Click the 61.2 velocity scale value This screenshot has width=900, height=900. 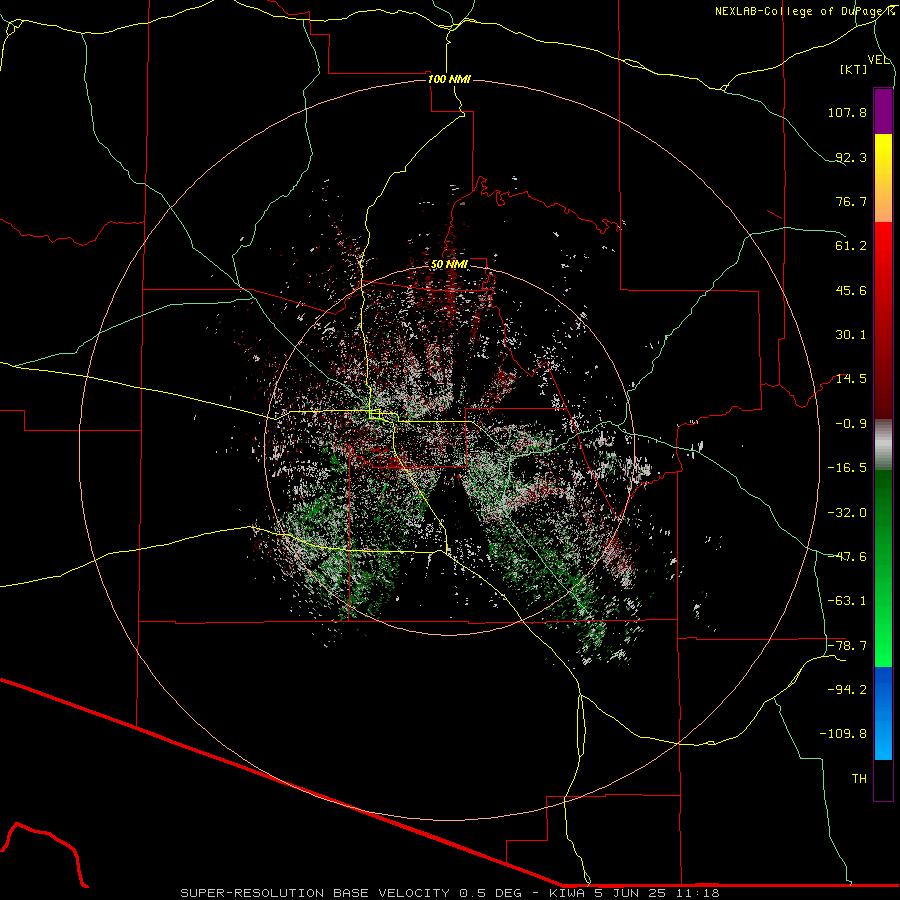[x=851, y=246]
